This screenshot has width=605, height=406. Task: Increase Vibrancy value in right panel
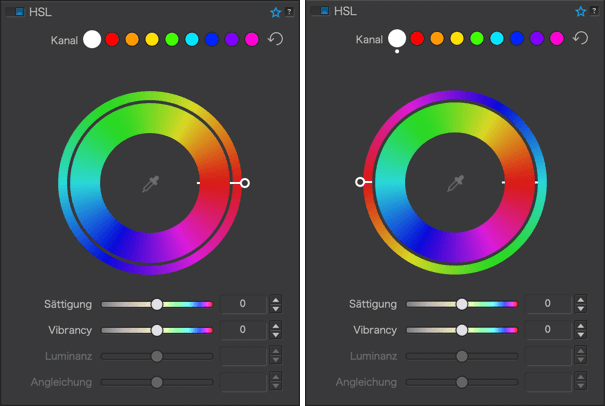tap(581, 325)
